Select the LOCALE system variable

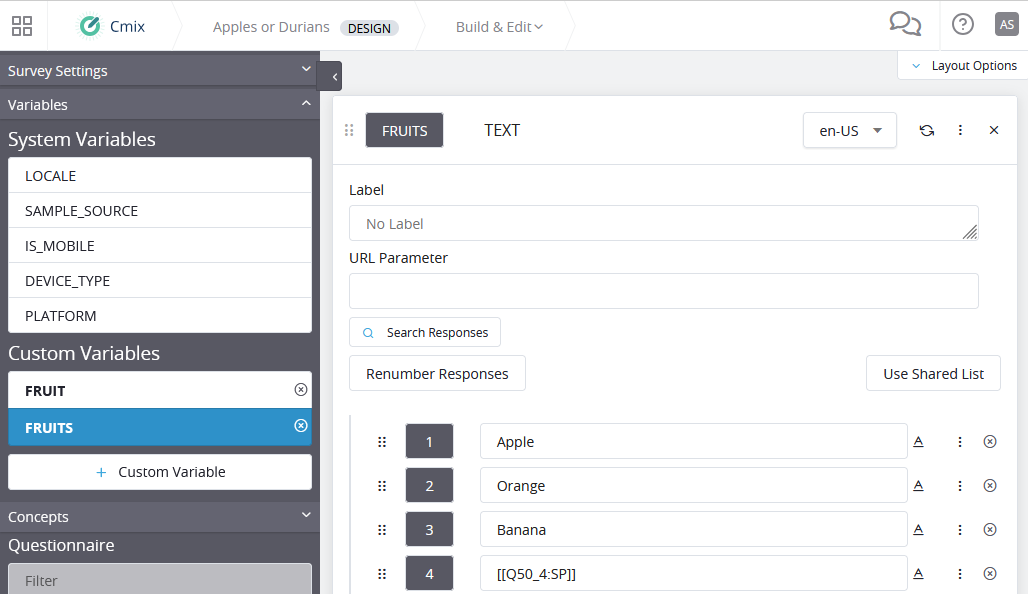click(x=159, y=176)
